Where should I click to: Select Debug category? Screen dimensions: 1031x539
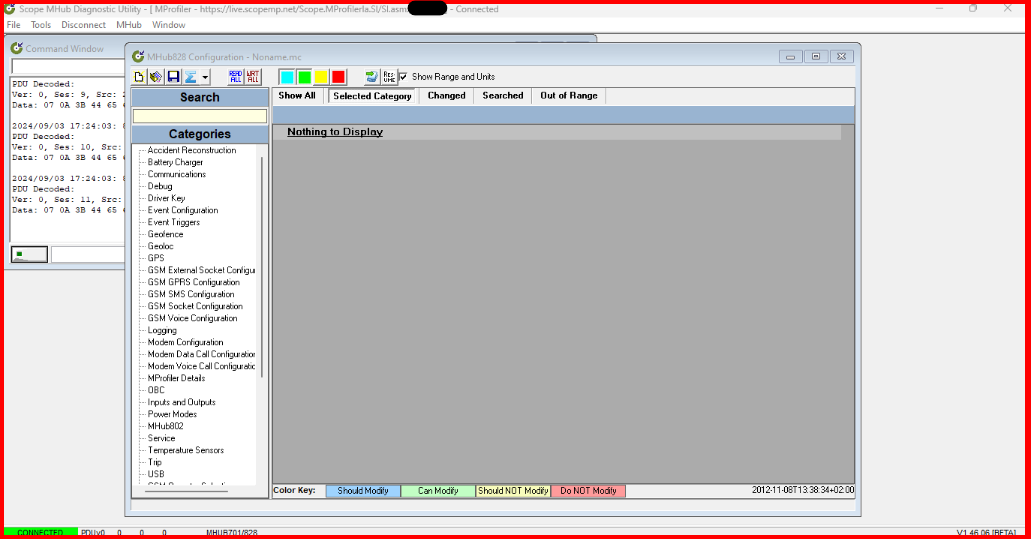(160, 187)
